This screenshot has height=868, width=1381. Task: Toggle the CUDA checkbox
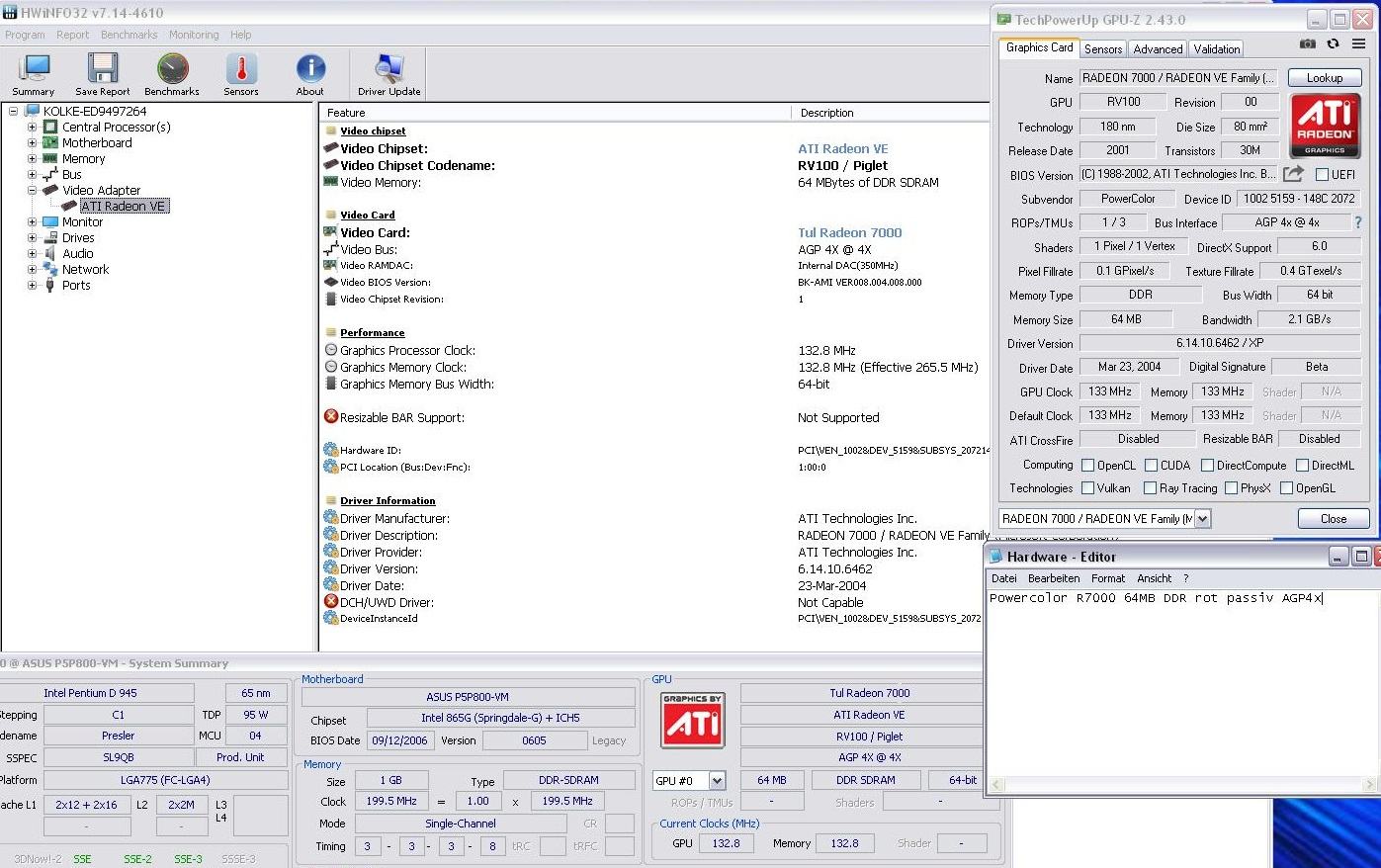point(1151,466)
